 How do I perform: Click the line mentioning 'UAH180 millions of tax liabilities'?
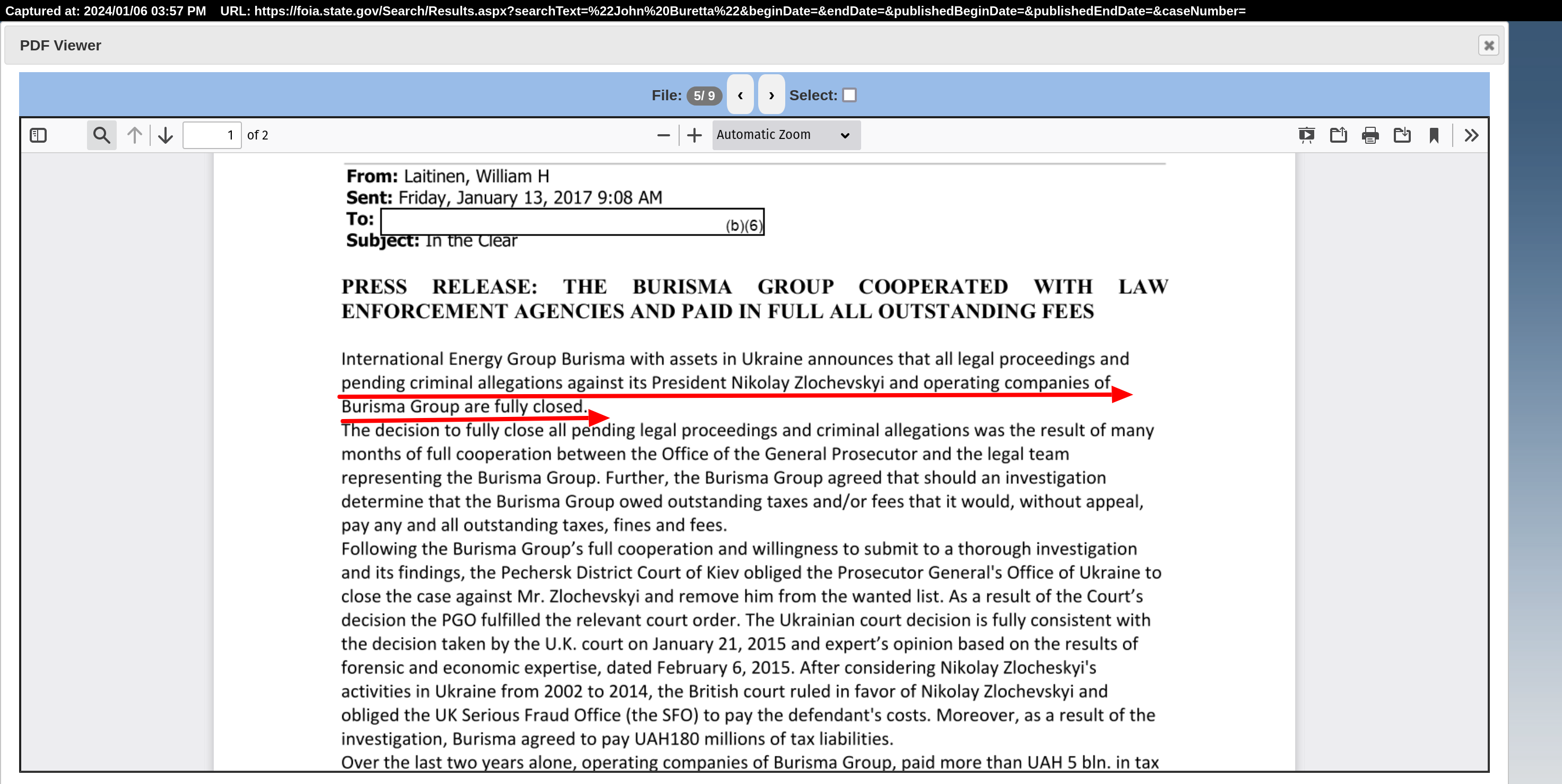pos(617,738)
